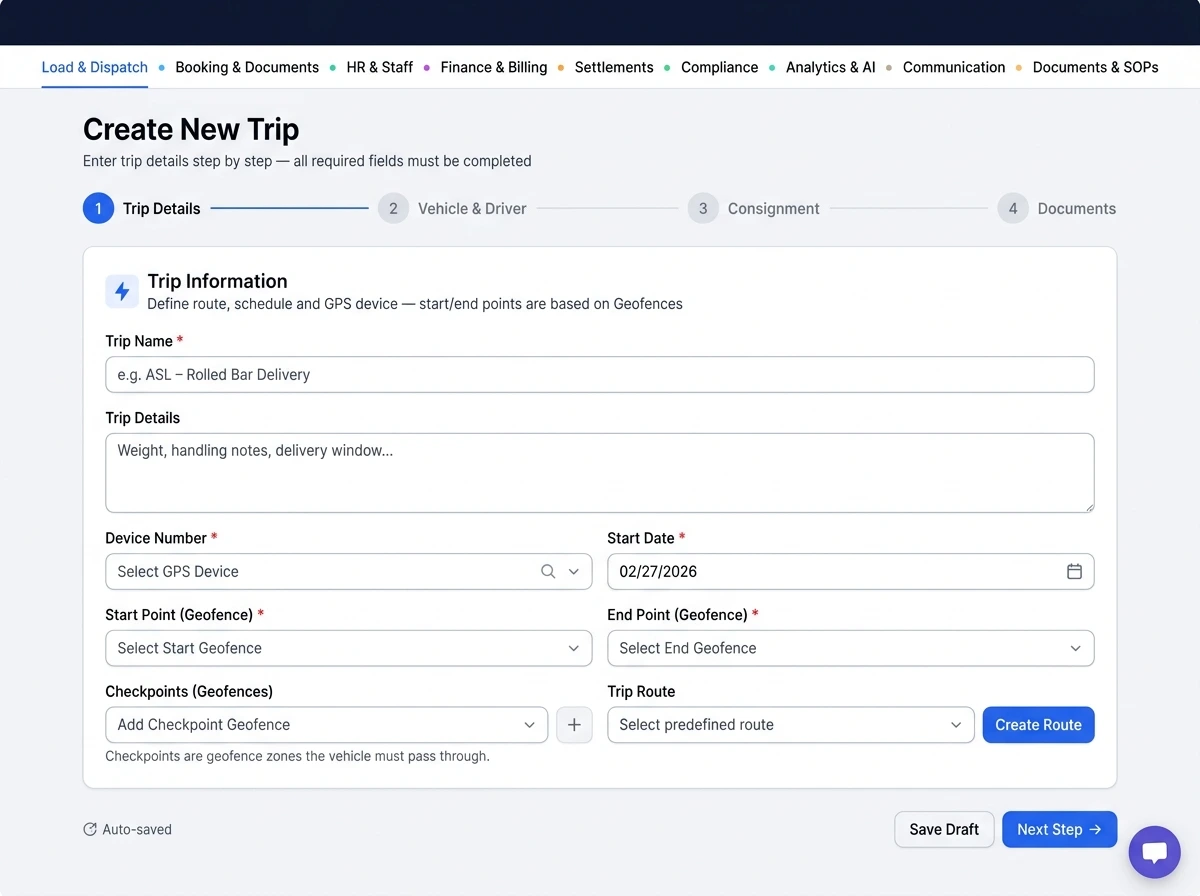Click the plus button to add checkpoint
Screen dimensions: 1200x896
point(574,725)
